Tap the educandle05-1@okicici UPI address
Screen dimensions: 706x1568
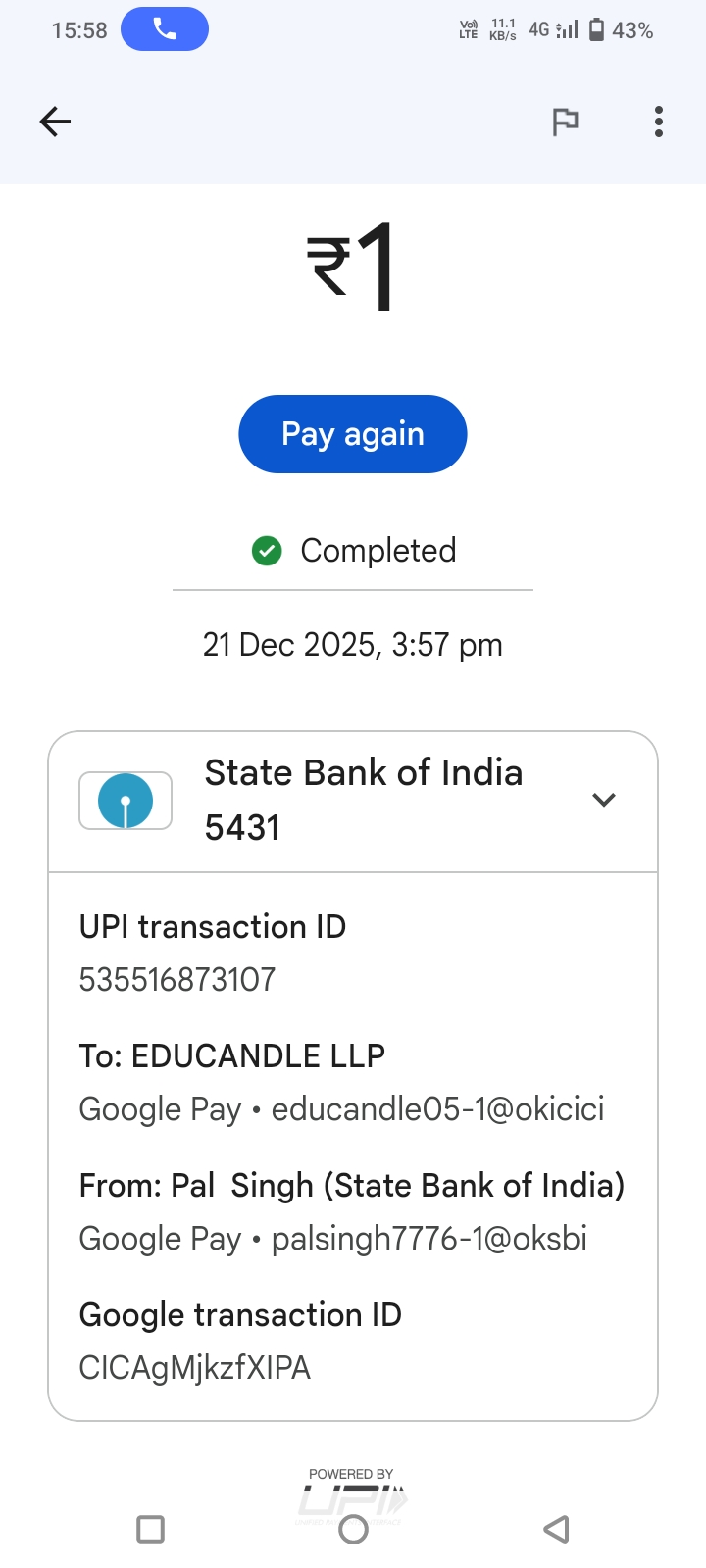coord(437,1108)
